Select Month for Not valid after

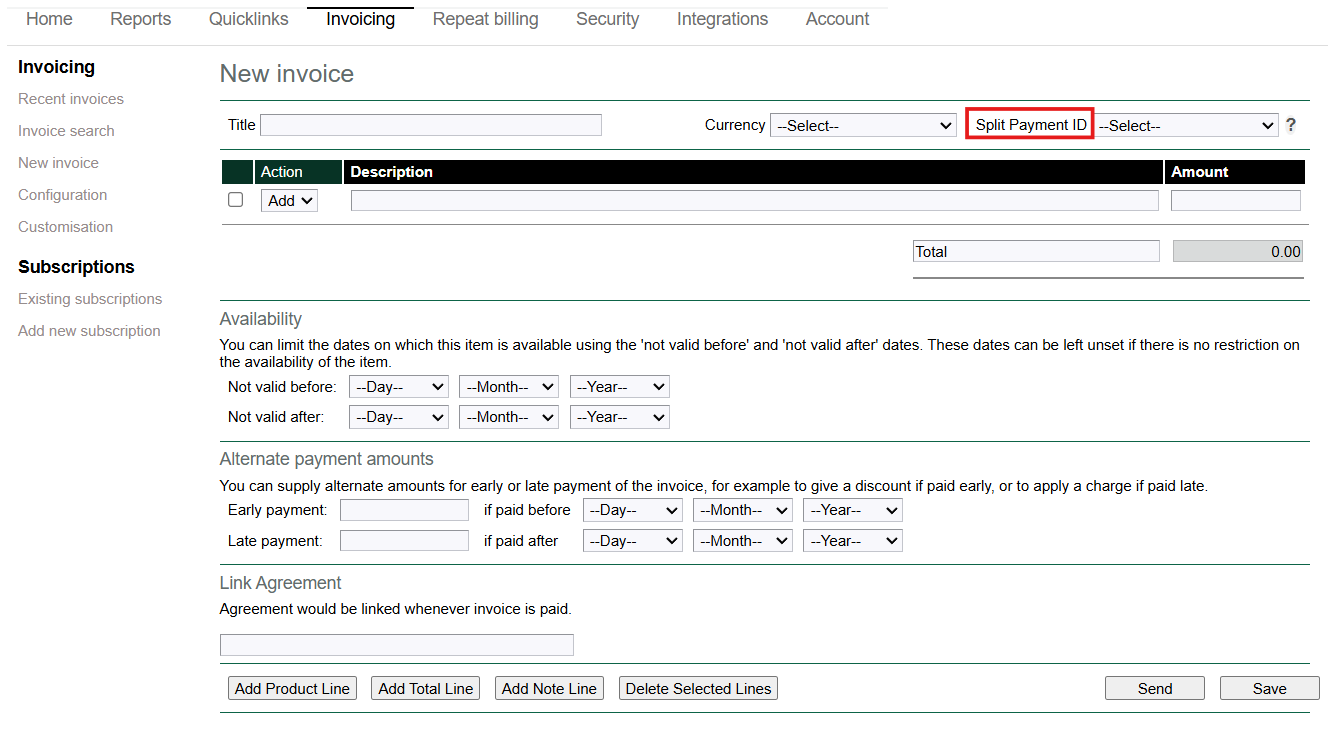509,417
